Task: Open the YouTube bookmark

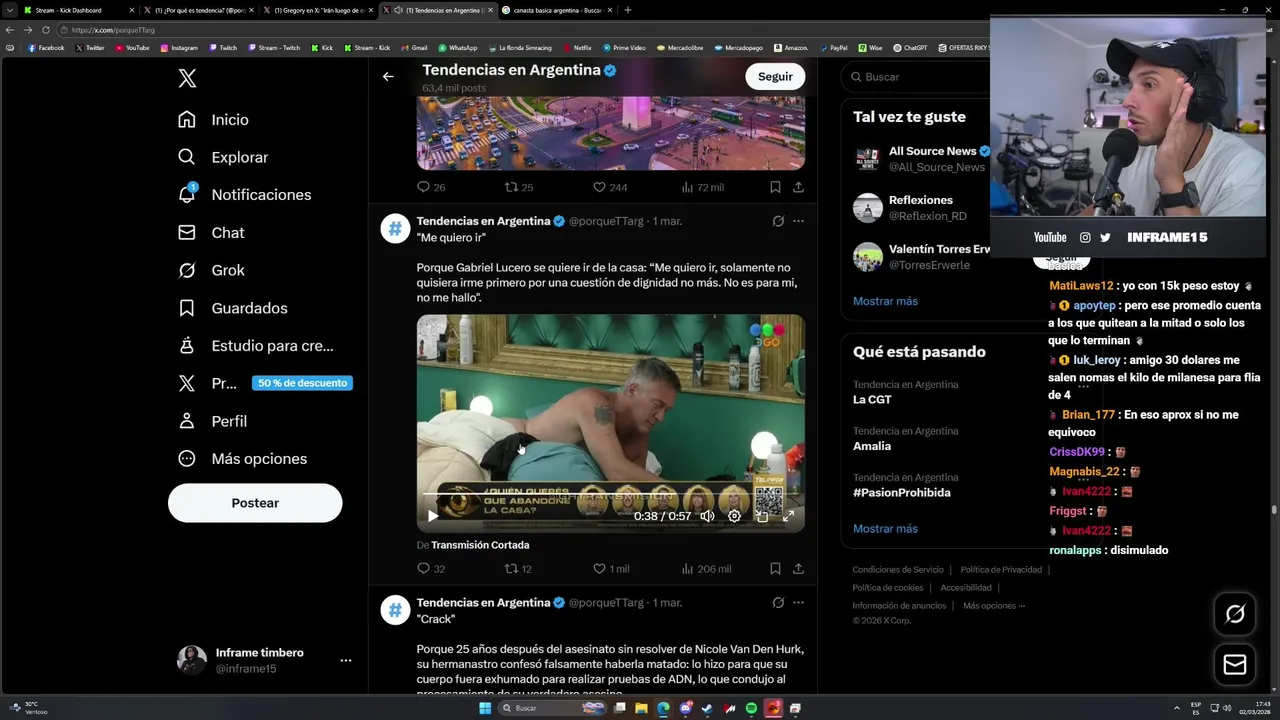Action: tap(132, 48)
